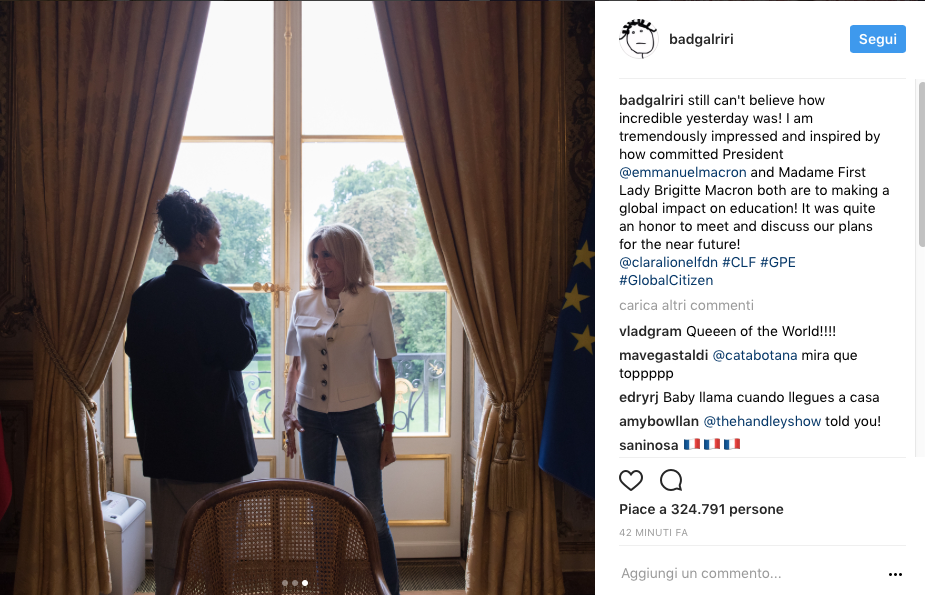Viewport: 925px width, 595px height.
Task: Open badgalriri's profile avatar
Action: click(638, 39)
